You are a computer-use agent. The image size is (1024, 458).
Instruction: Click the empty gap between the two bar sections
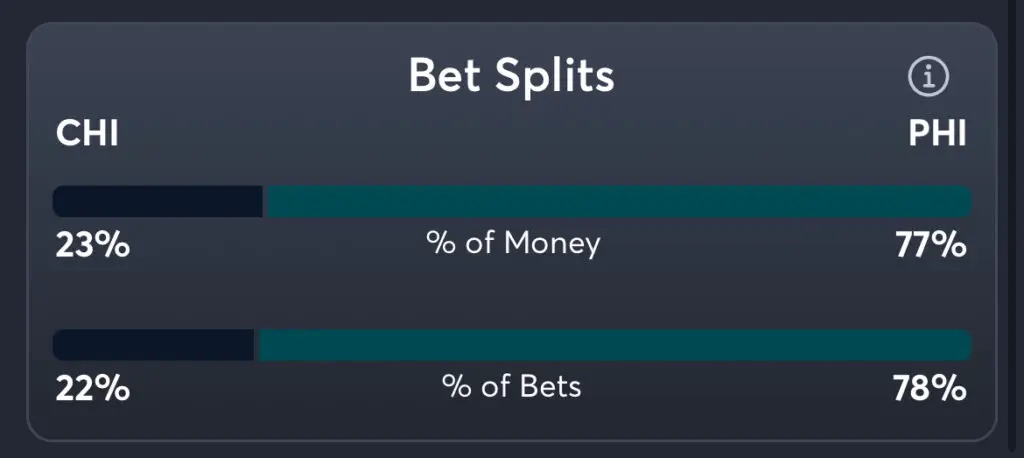pyautogui.click(x=512, y=295)
